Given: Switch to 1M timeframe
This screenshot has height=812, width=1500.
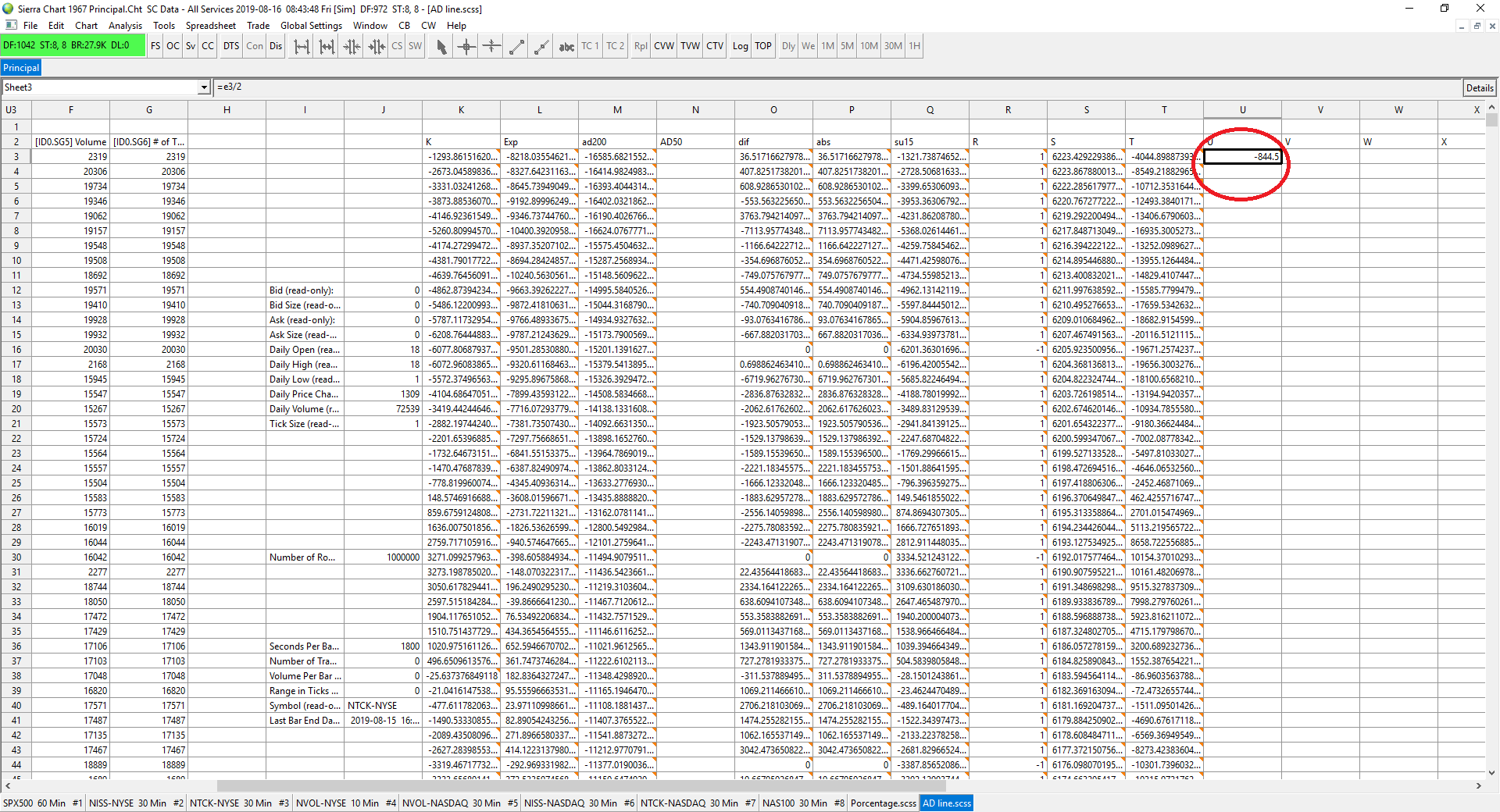Looking at the screenshot, I should tap(827, 46).
